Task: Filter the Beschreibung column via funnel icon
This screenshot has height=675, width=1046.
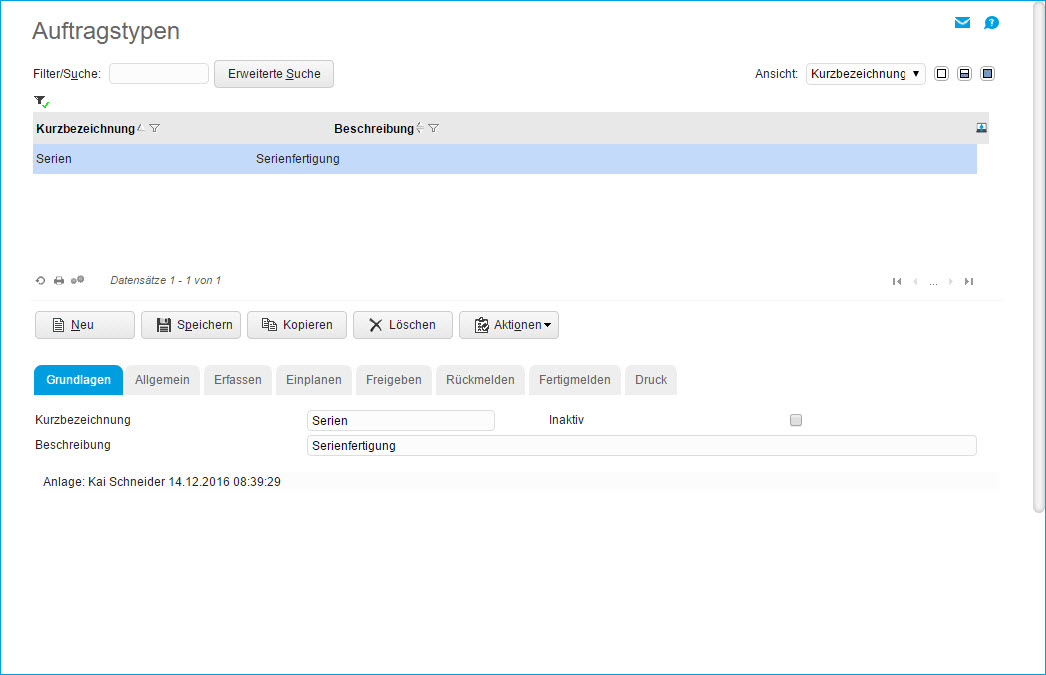Action: point(434,129)
